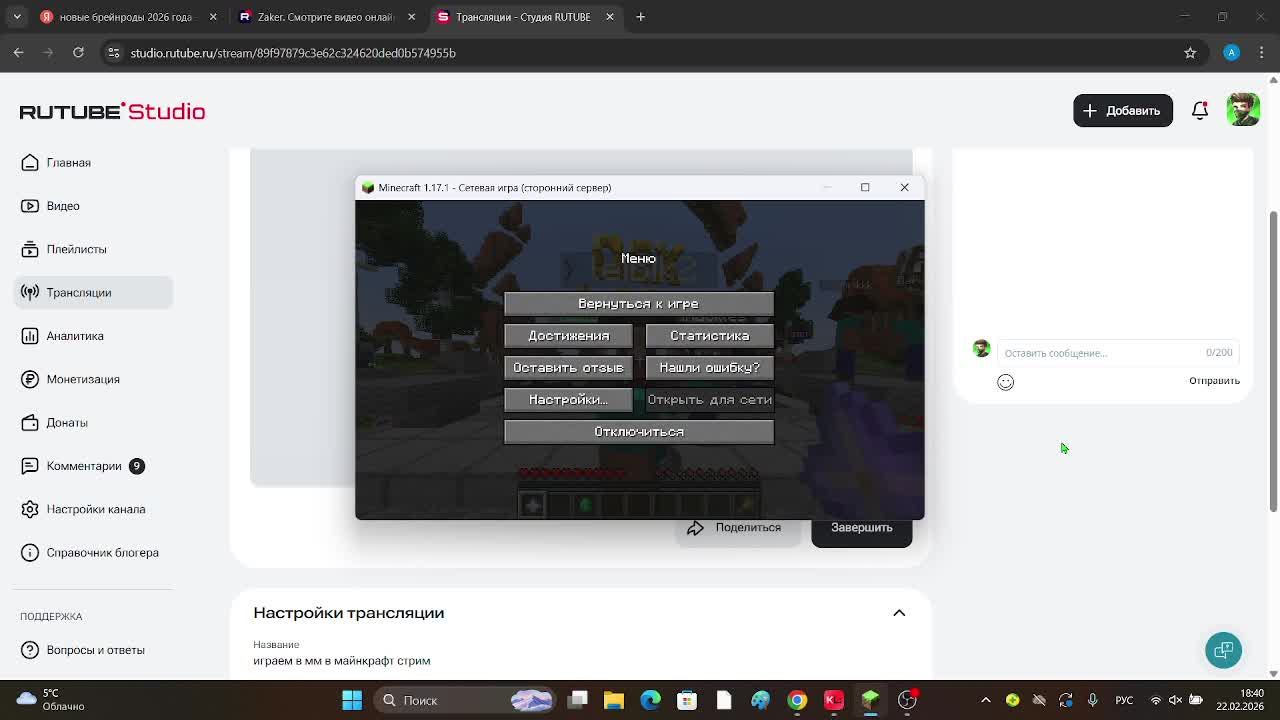The width and height of the screenshot is (1280, 720).
Task: Switch РУС keyboard language
Action: [x=1124, y=700]
